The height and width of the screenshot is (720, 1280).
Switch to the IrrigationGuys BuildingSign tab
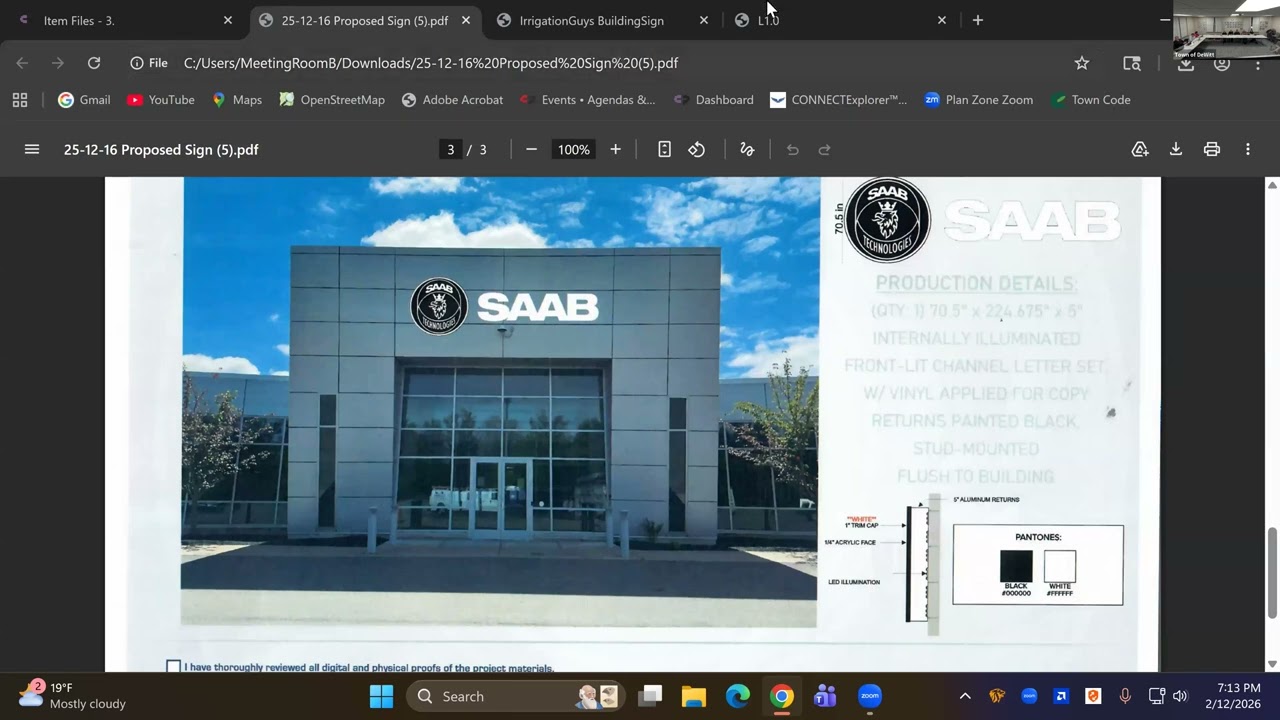pyautogui.click(x=602, y=20)
